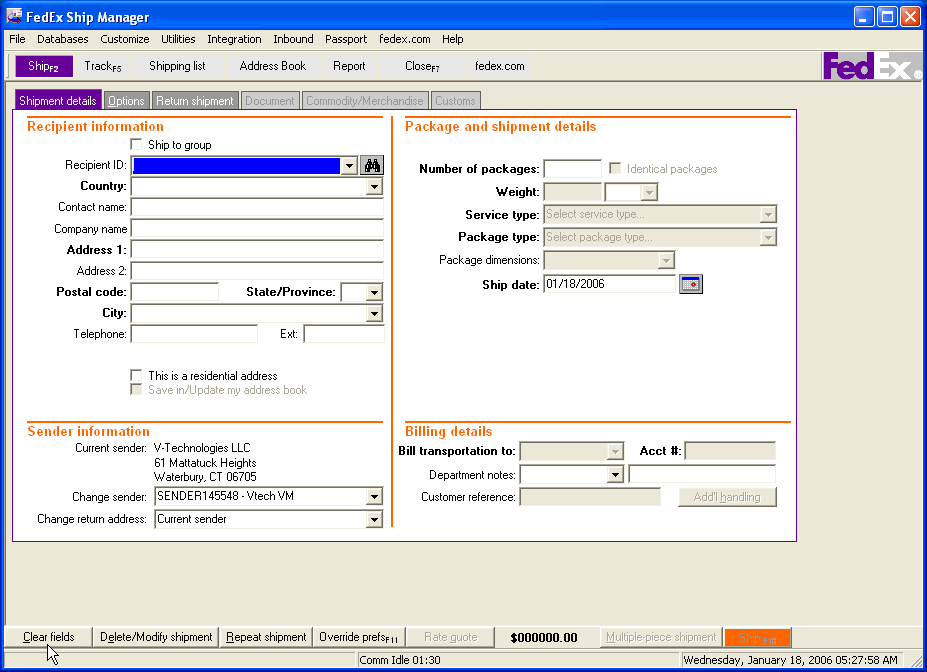Select the Ship F2 toolbar button

tap(44, 66)
